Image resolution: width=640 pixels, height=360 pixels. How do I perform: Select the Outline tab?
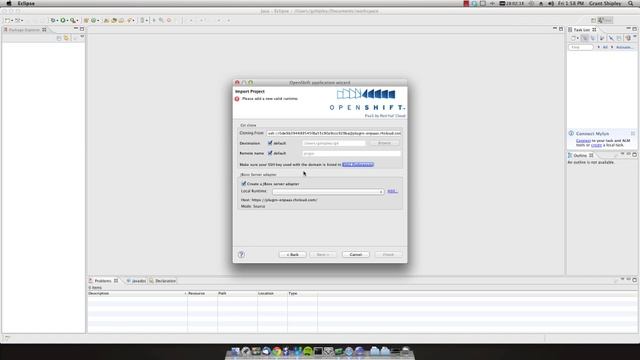coord(580,156)
